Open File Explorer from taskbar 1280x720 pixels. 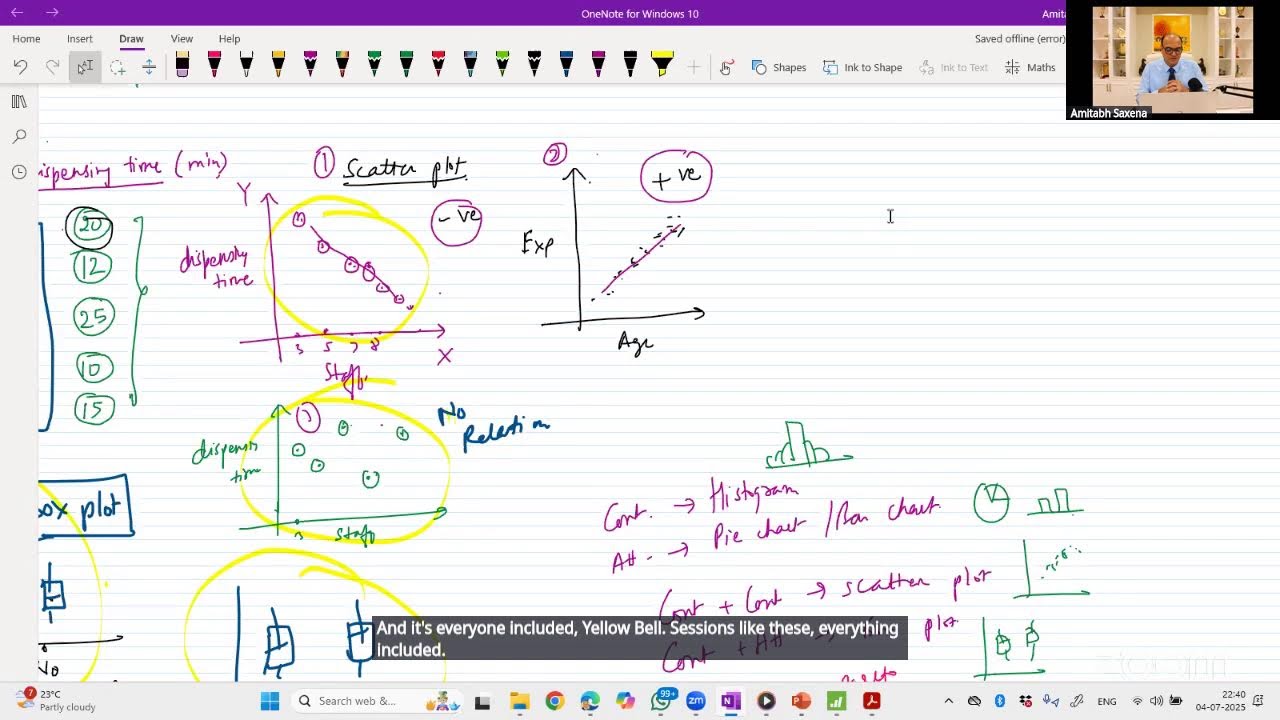click(519, 701)
